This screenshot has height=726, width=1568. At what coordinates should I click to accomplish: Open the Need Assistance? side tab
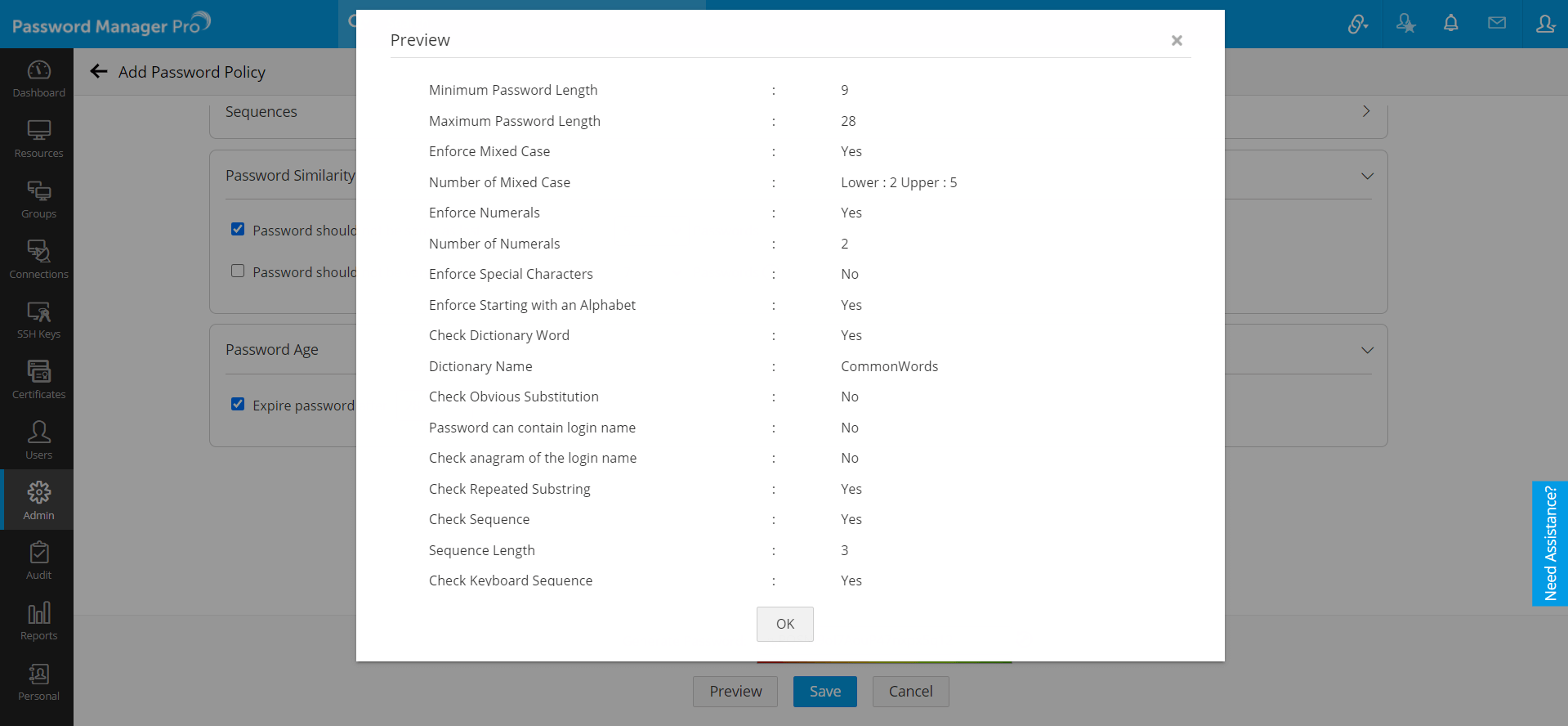(x=1549, y=544)
